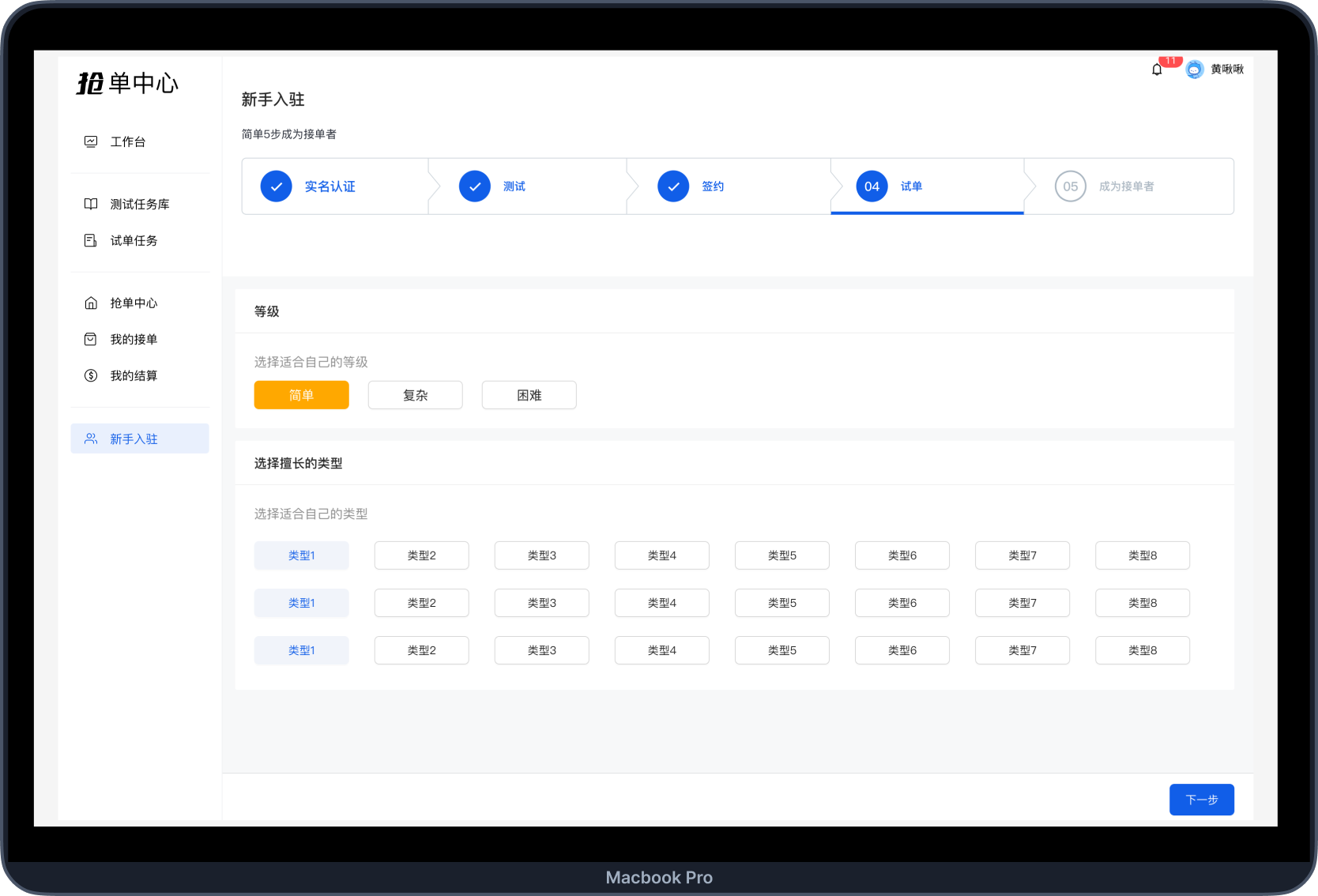
Task: Select the 简单 difficulty level
Action: 301,395
